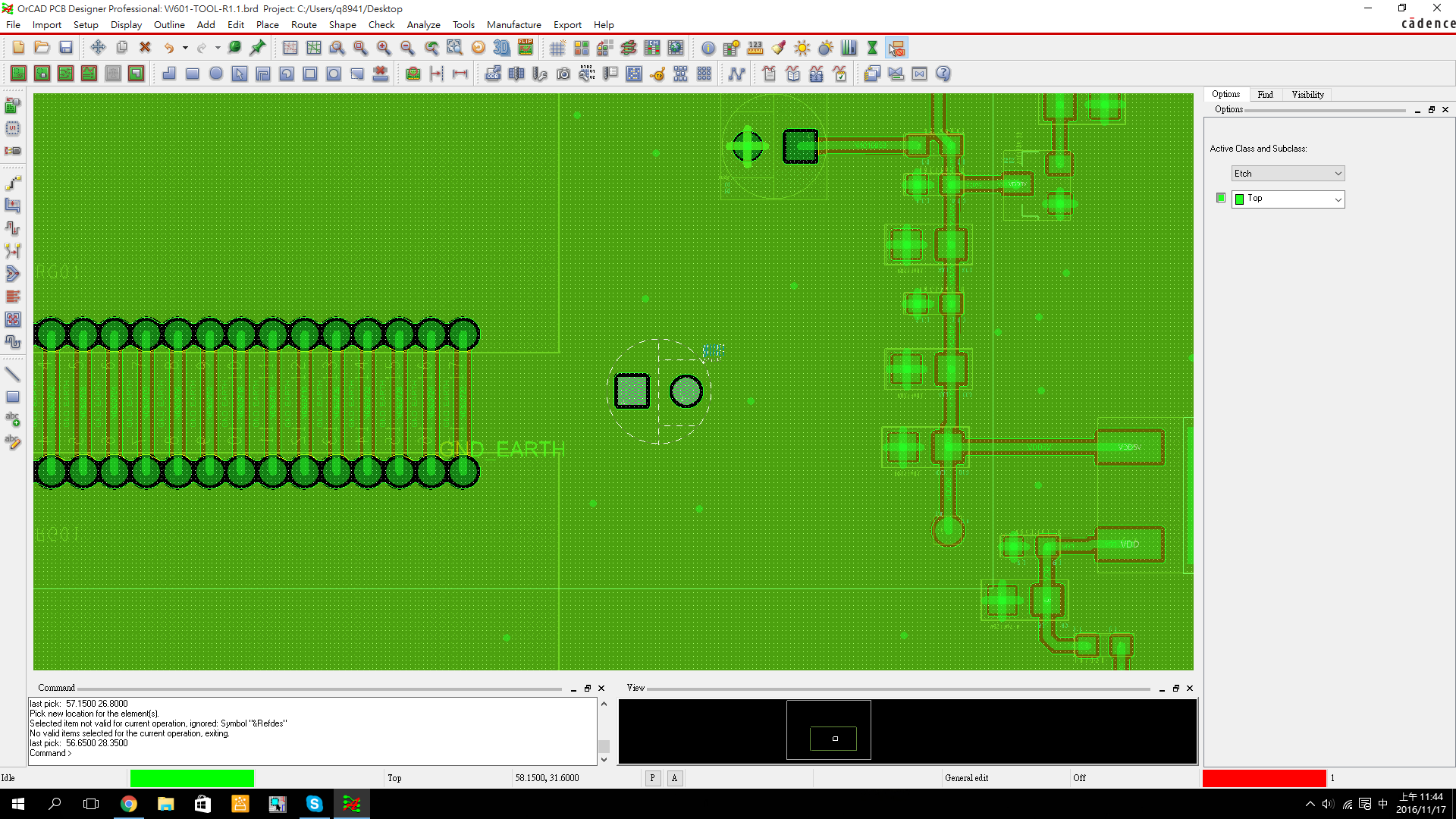1456x819 pixels.
Task: Click the grid toggle toolbar icon
Action: click(x=557, y=48)
